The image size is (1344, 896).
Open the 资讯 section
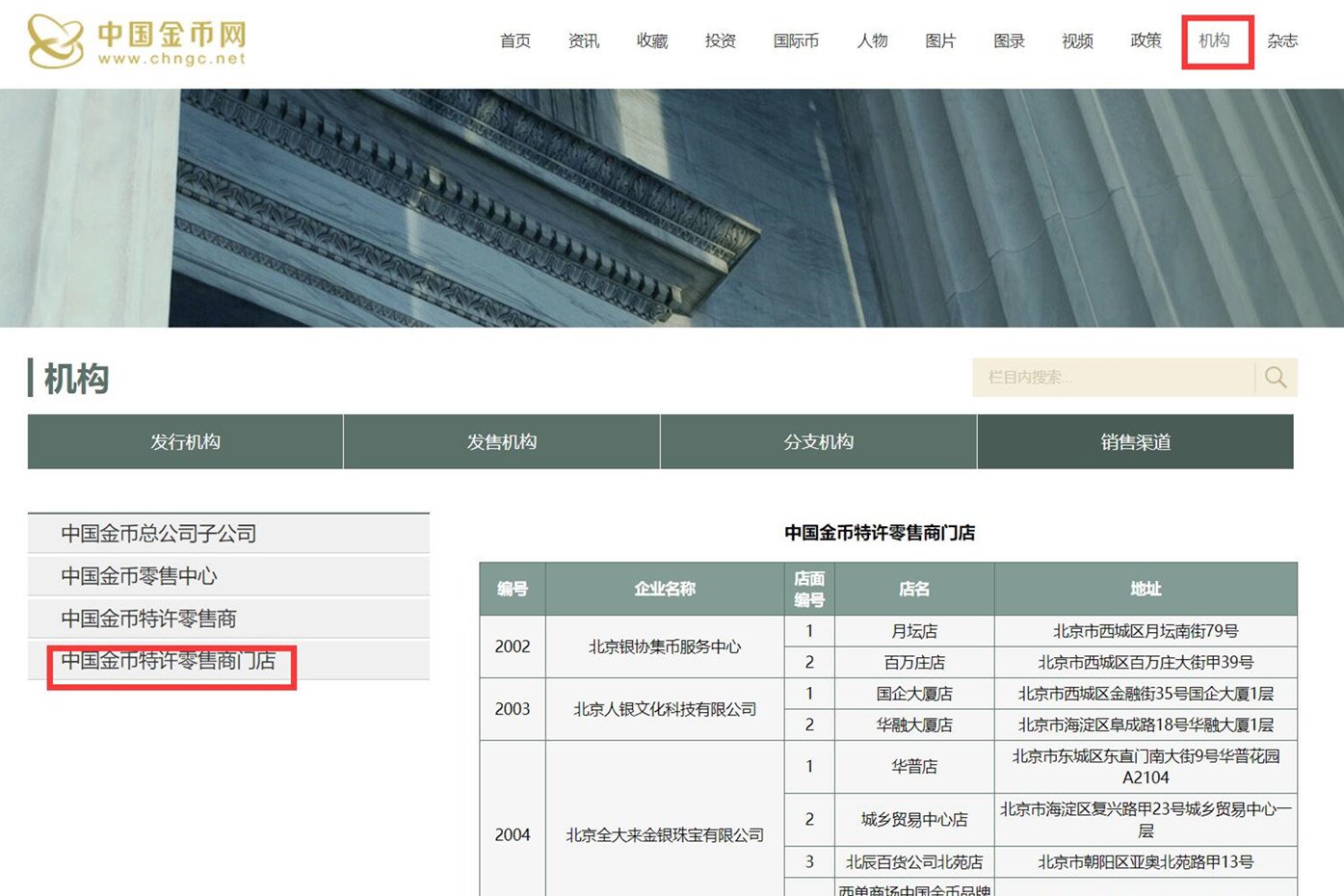tap(583, 41)
